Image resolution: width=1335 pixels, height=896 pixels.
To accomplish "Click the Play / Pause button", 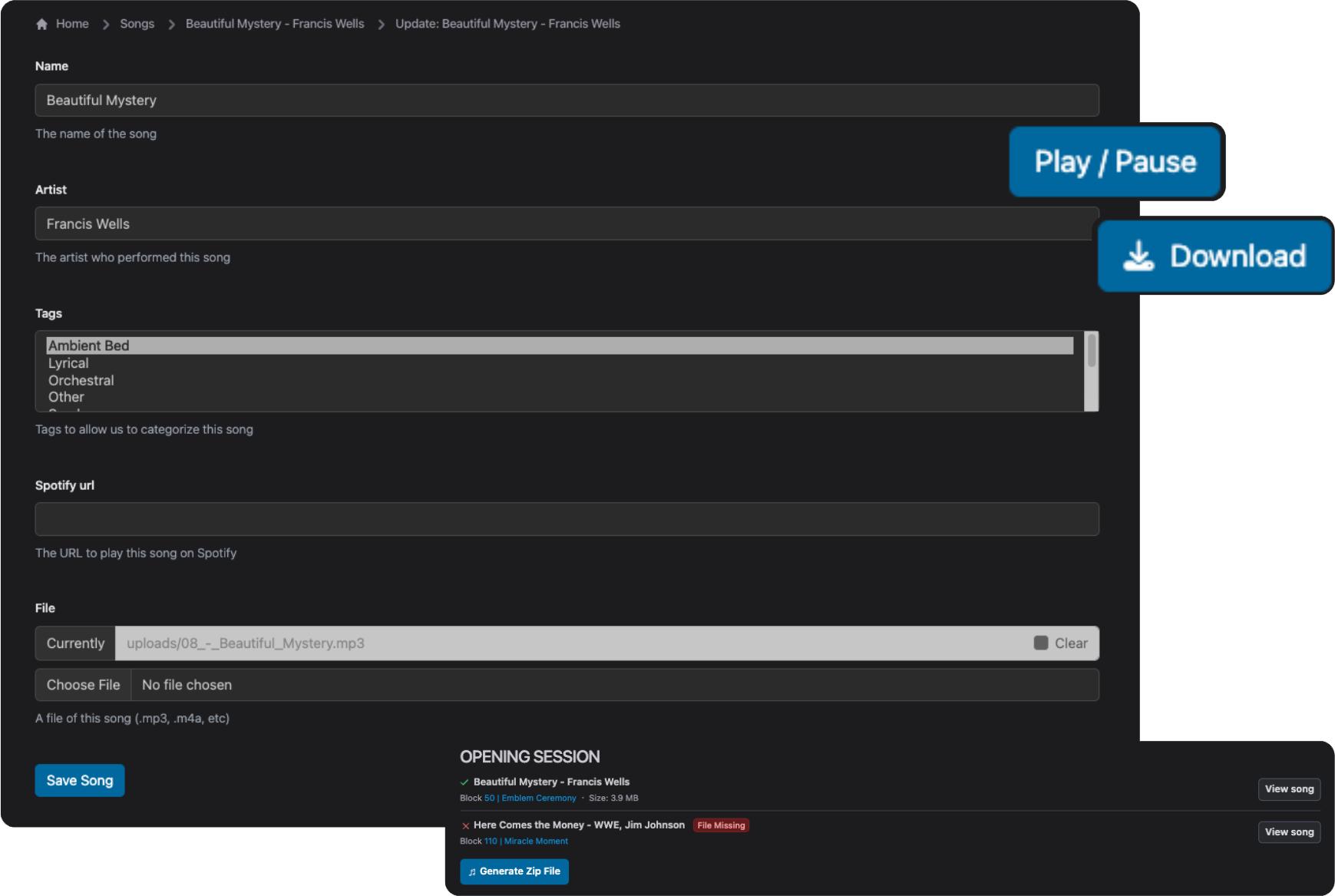I will tap(1115, 162).
